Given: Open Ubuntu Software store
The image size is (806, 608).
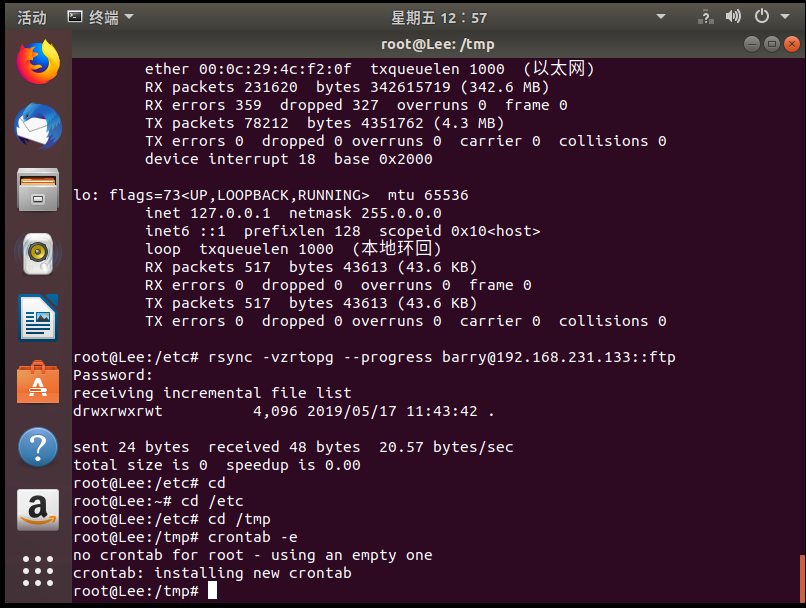Looking at the screenshot, I should click(38, 381).
